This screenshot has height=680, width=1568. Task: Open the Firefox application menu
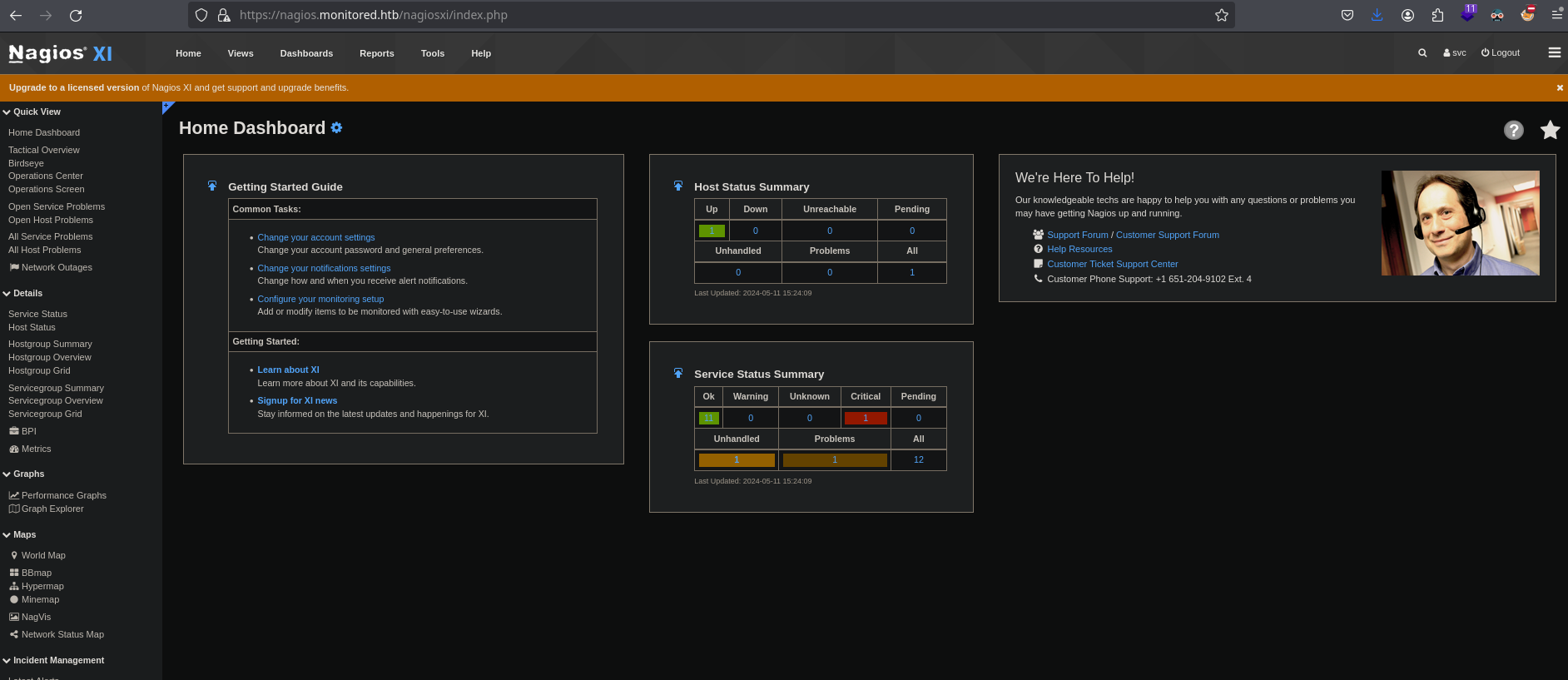[x=1556, y=15]
